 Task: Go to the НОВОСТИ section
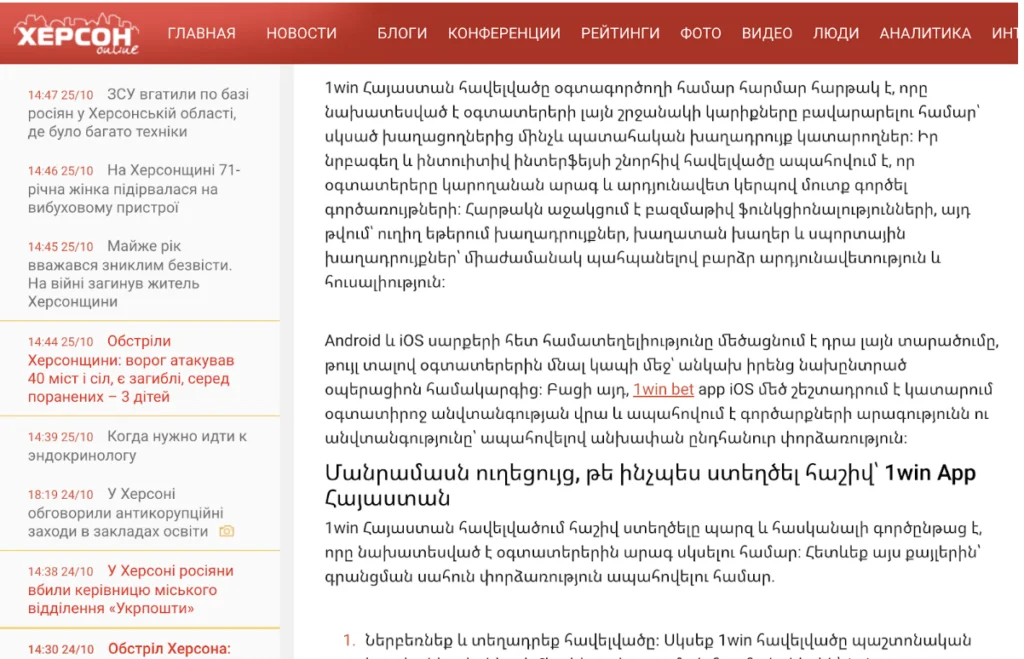301,33
